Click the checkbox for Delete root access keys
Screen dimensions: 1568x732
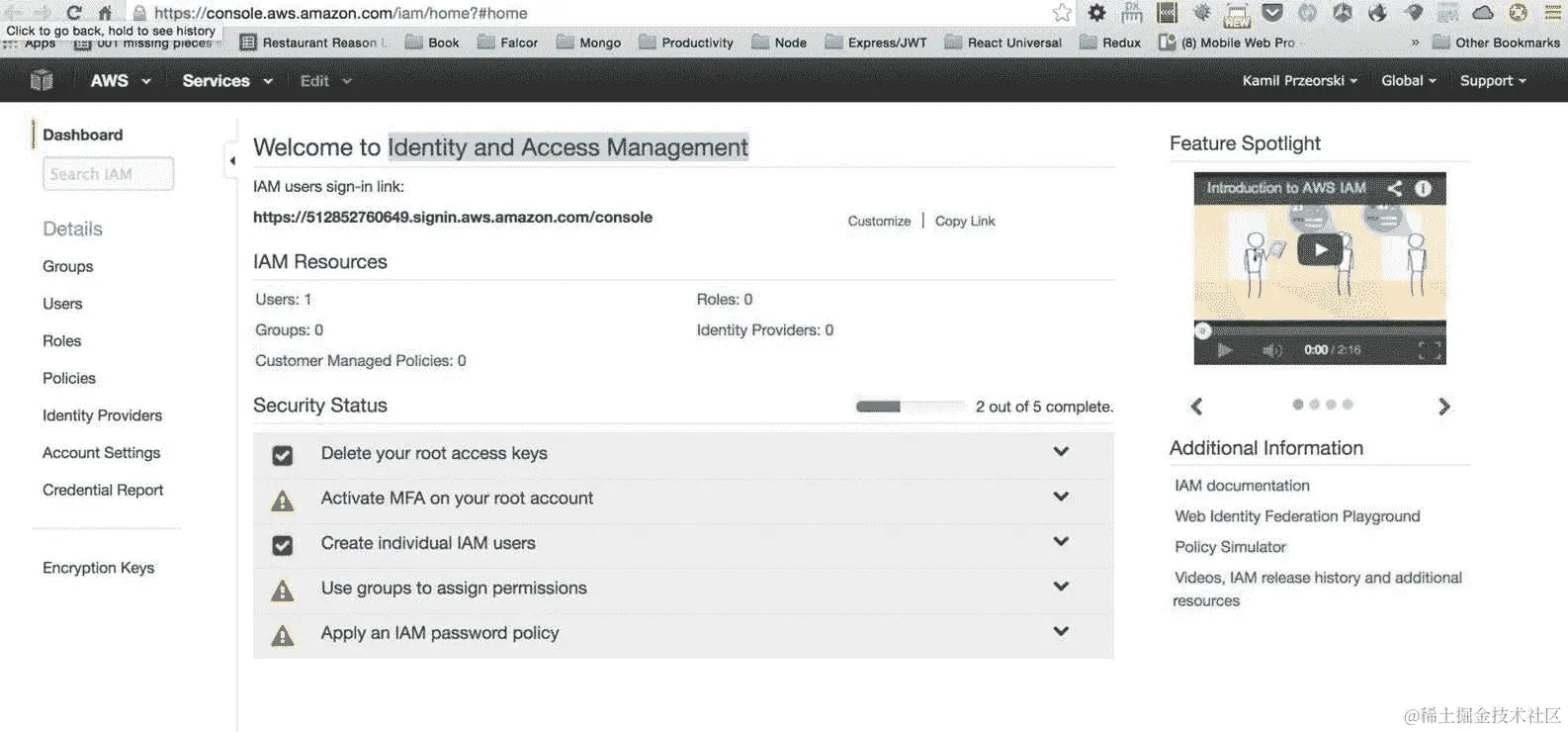[283, 455]
